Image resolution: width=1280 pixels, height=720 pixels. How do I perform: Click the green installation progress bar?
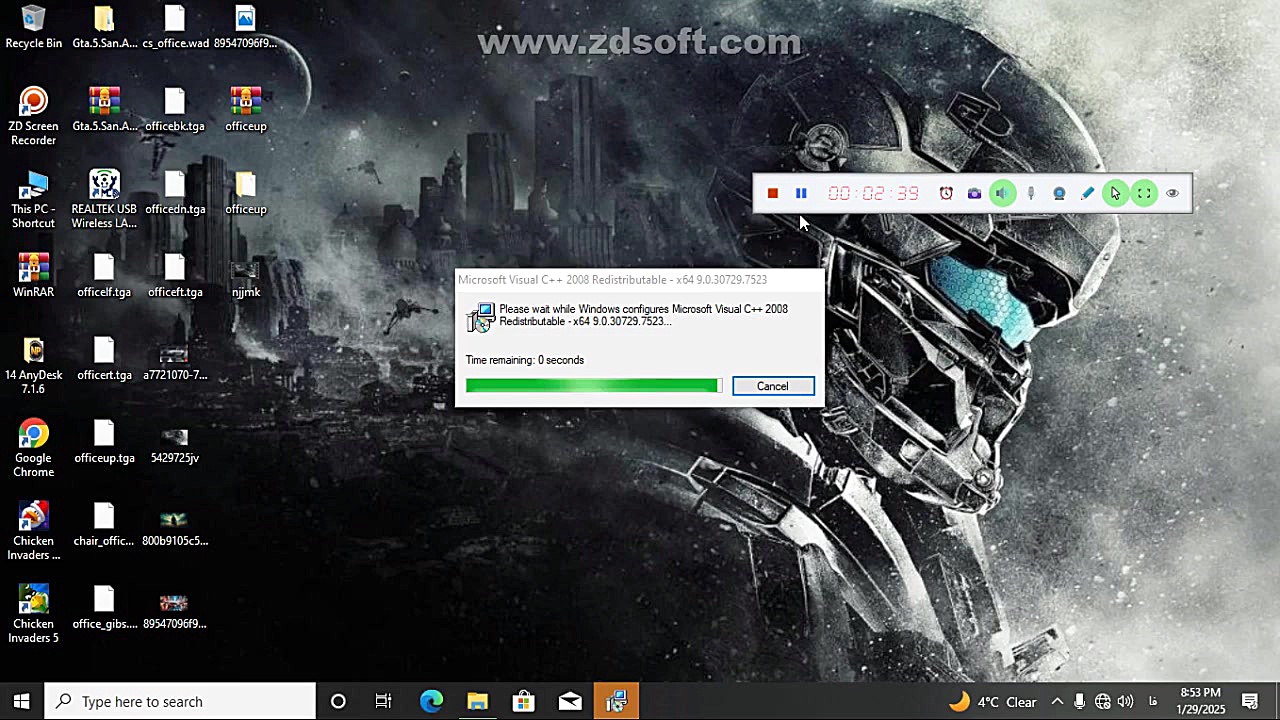coord(592,386)
